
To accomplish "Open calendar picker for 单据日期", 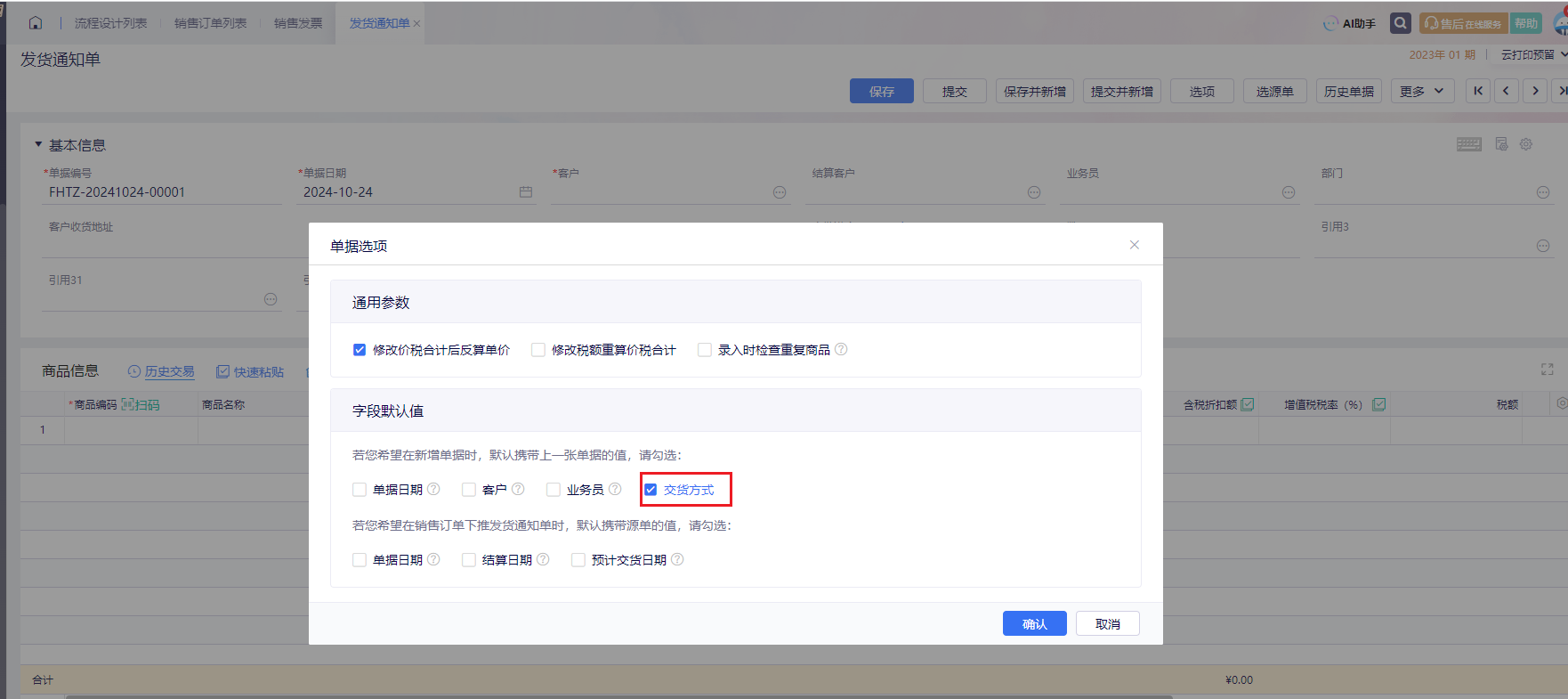I will (526, 192).
